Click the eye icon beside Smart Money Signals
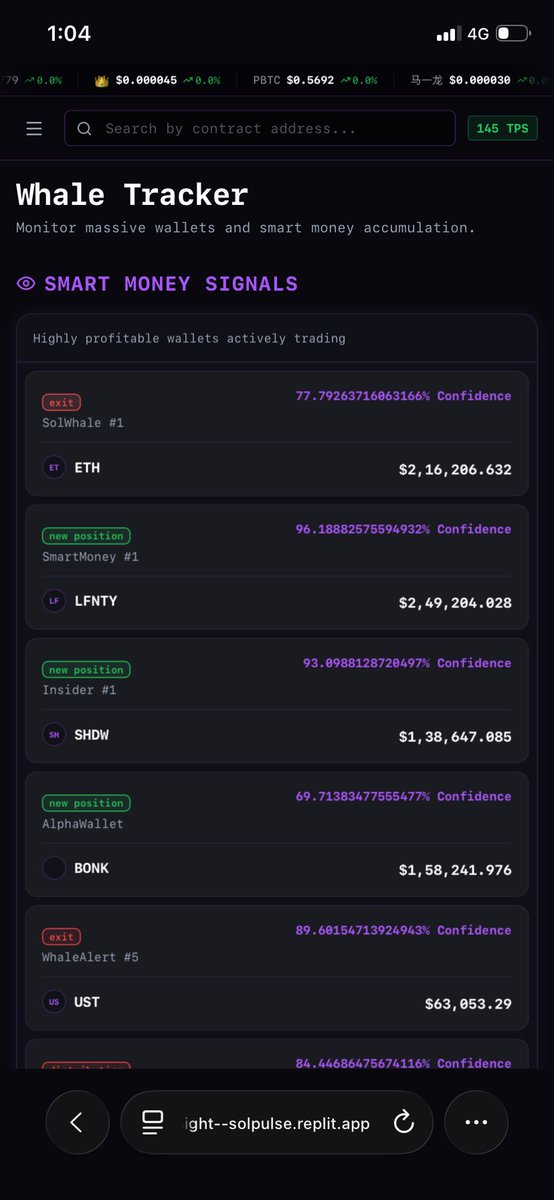The height and width of the screenshot is (1200, 554). [x=26, y=284]
